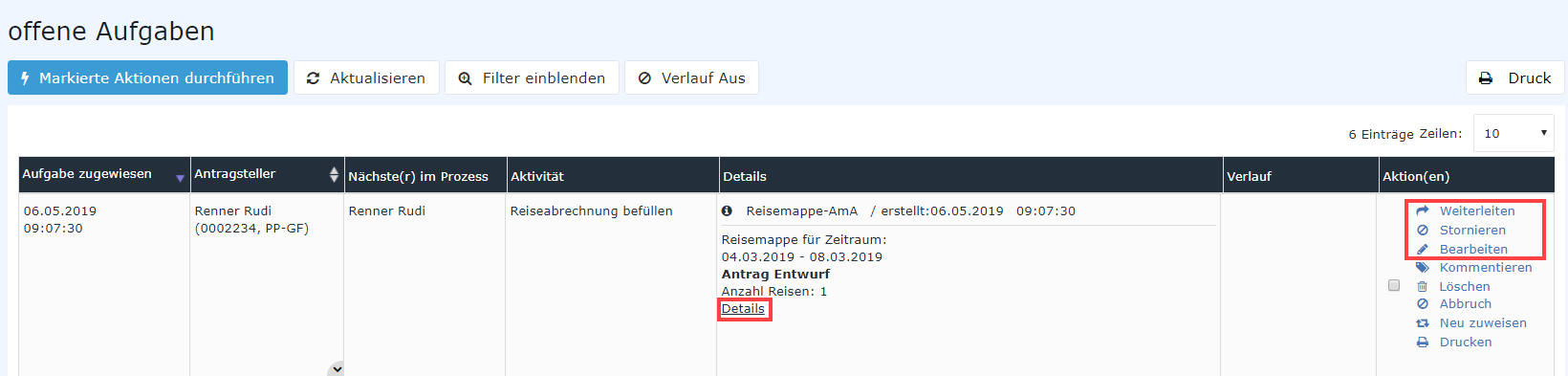Show filters with Filter einblenden
1568x376 pixels.
point(532,77)
